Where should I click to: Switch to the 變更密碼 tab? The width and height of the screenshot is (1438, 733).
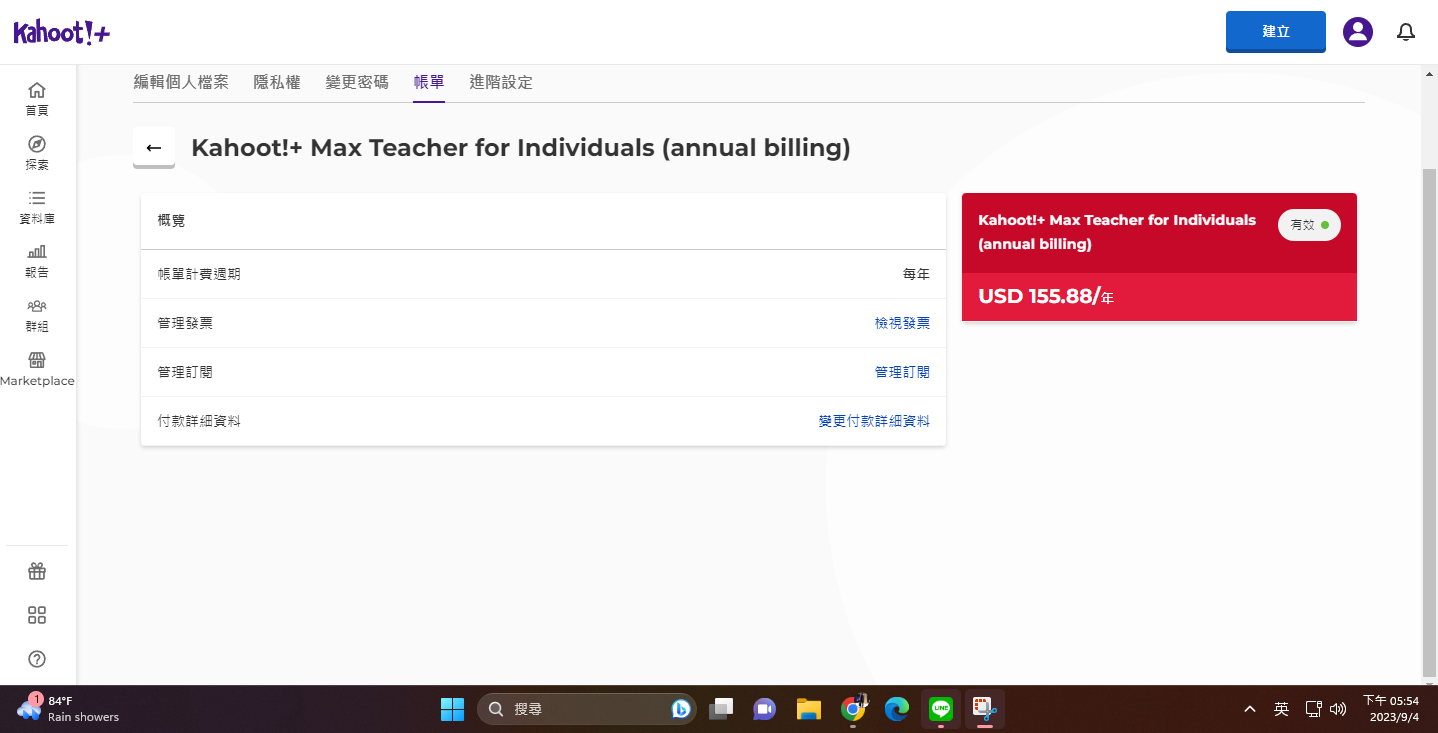357,82
